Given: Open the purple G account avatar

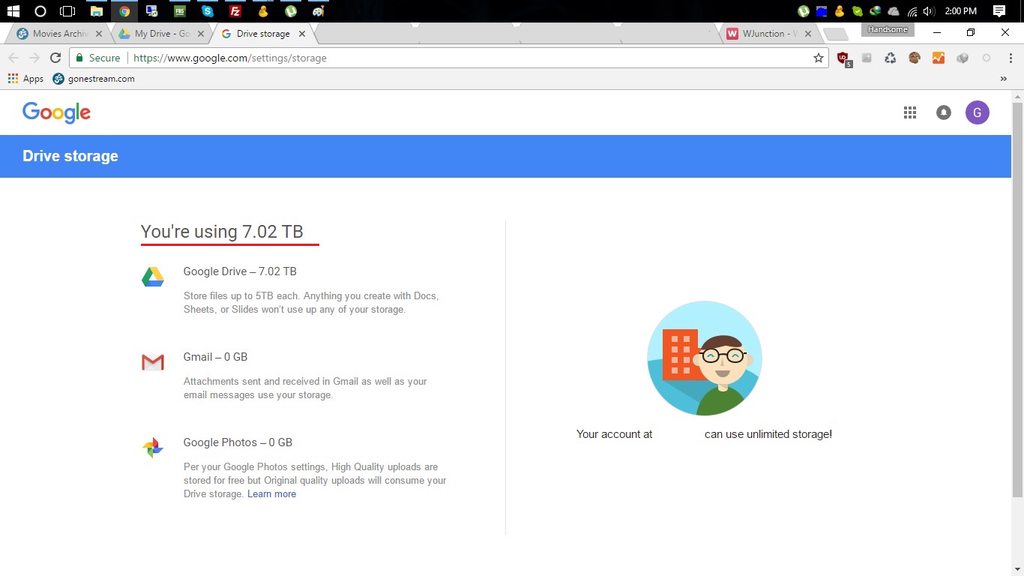Looking at the screenshot, I should click(x=977, y=113).
